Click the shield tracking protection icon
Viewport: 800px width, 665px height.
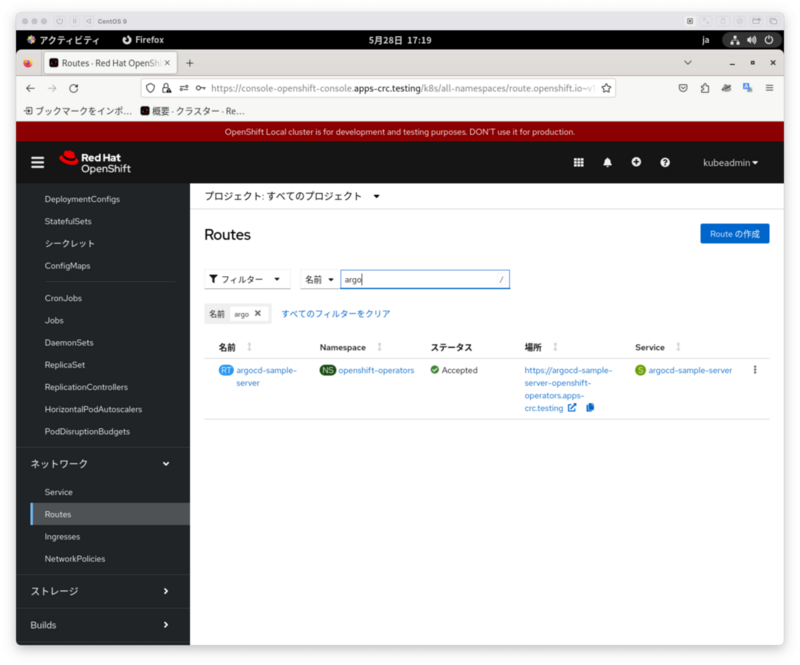(150, 88)
